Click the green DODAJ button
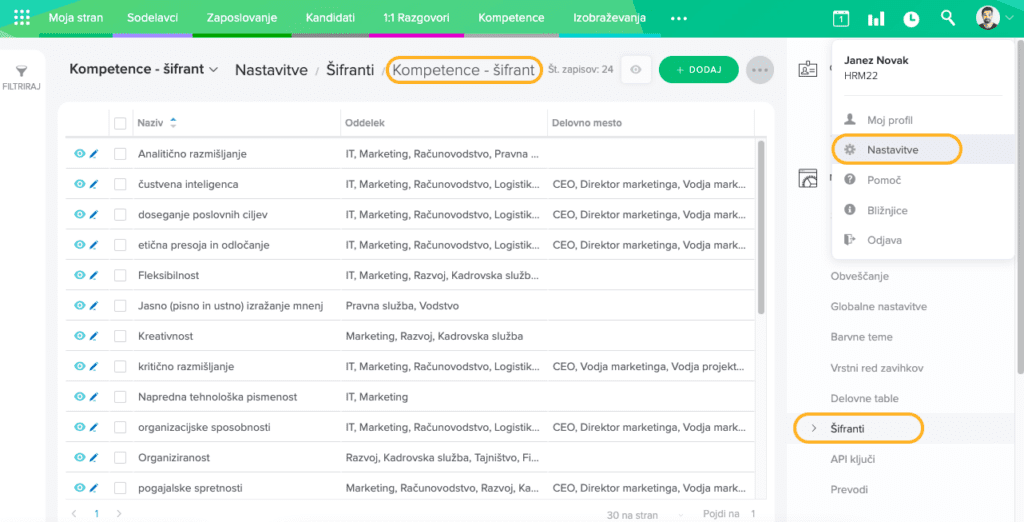The image size is (1024, 522). point(698,70)
